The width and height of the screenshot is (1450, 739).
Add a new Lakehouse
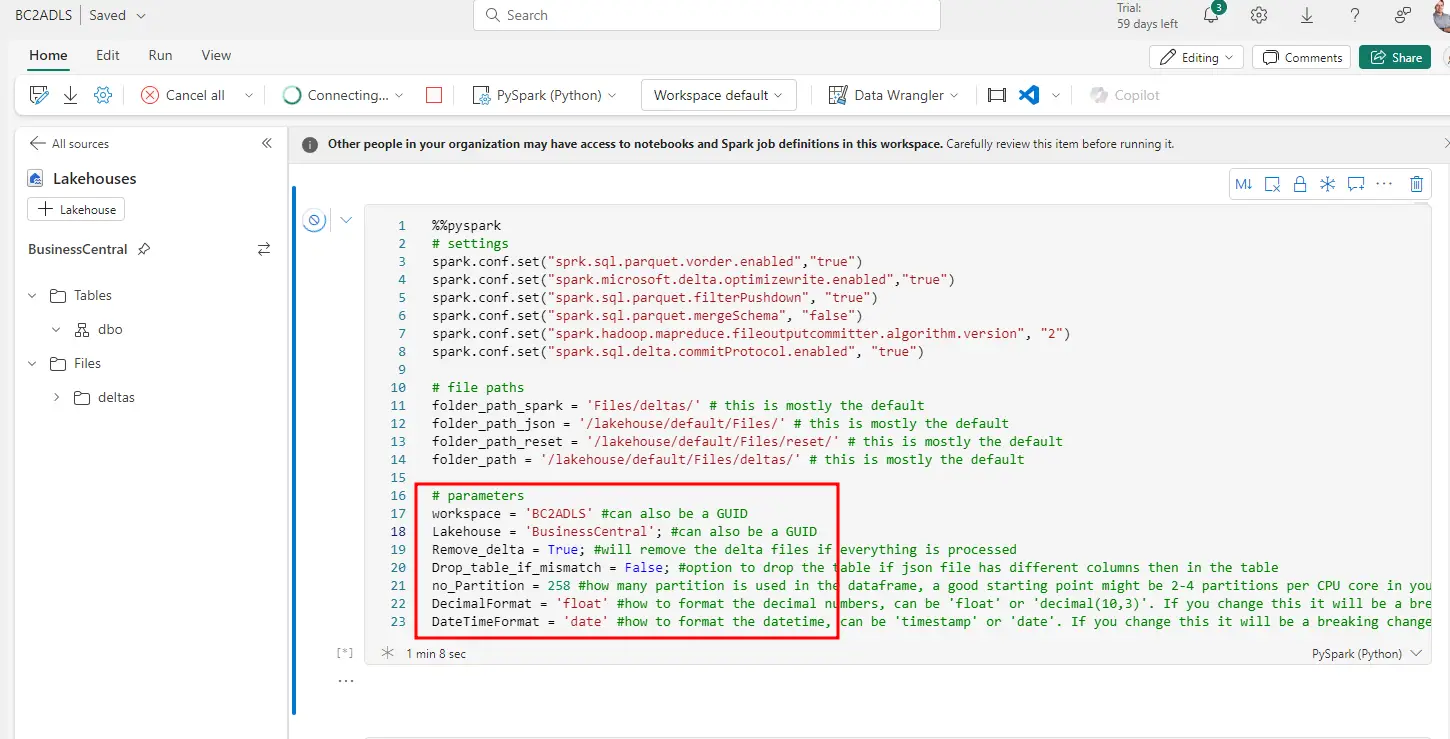point(76,209)
